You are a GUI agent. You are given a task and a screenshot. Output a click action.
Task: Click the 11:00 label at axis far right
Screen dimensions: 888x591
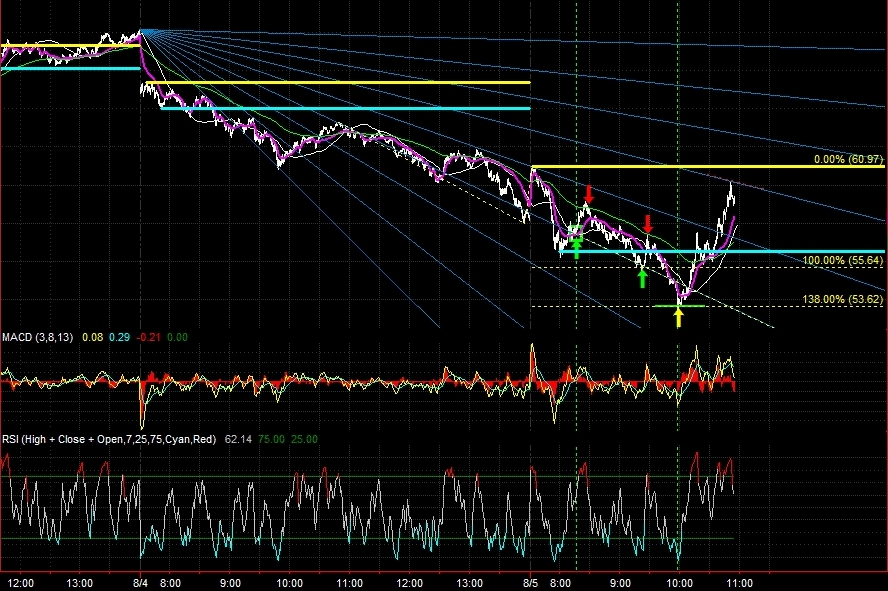(x=739, y=582)
